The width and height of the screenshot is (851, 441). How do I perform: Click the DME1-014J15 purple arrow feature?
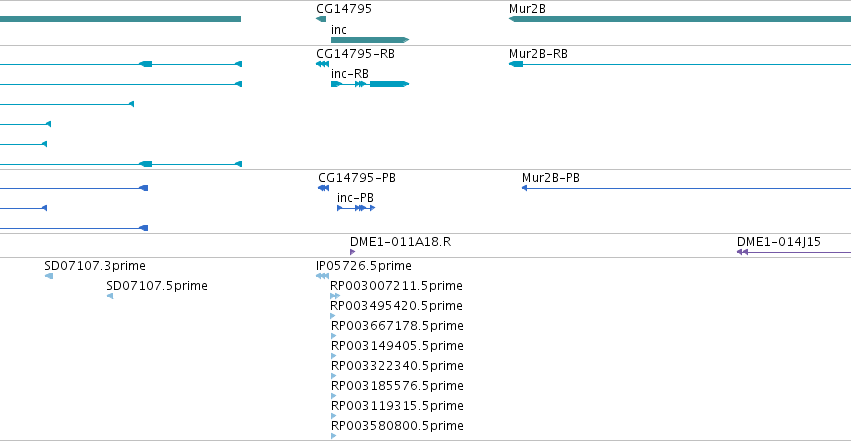tap(793, 252)
